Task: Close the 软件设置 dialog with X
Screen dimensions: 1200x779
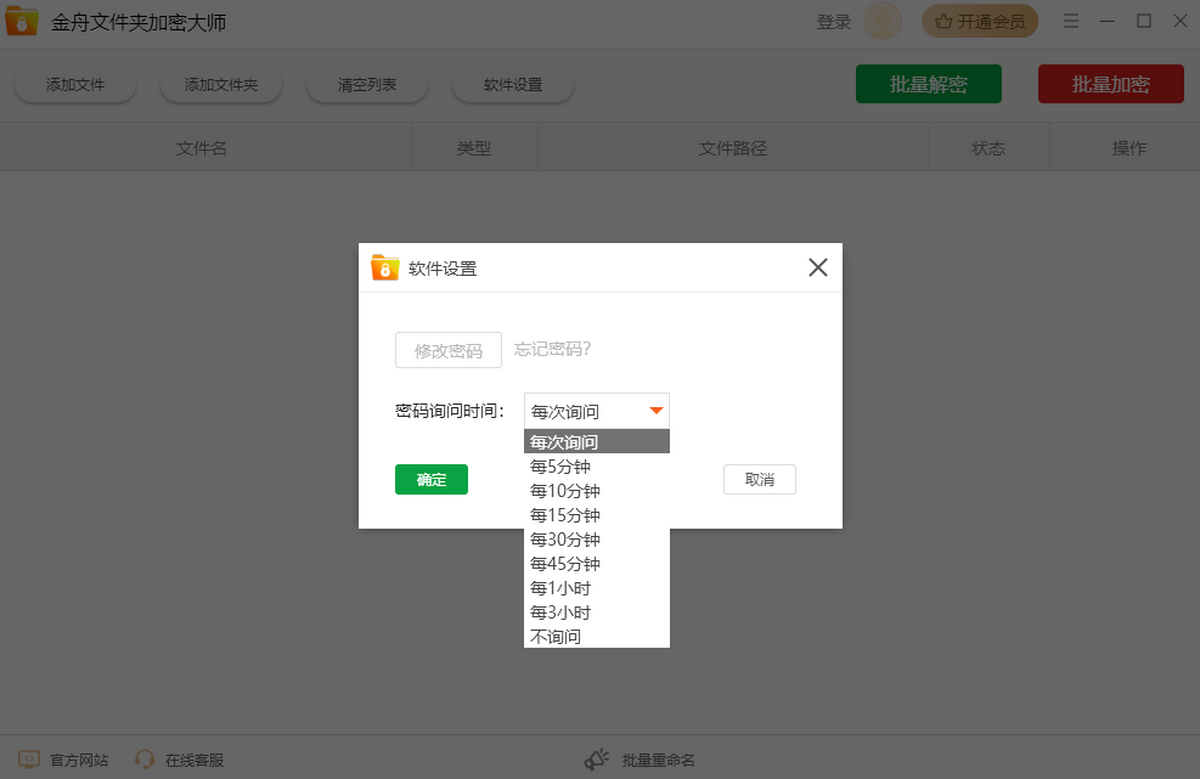Action: click(818, 267)
